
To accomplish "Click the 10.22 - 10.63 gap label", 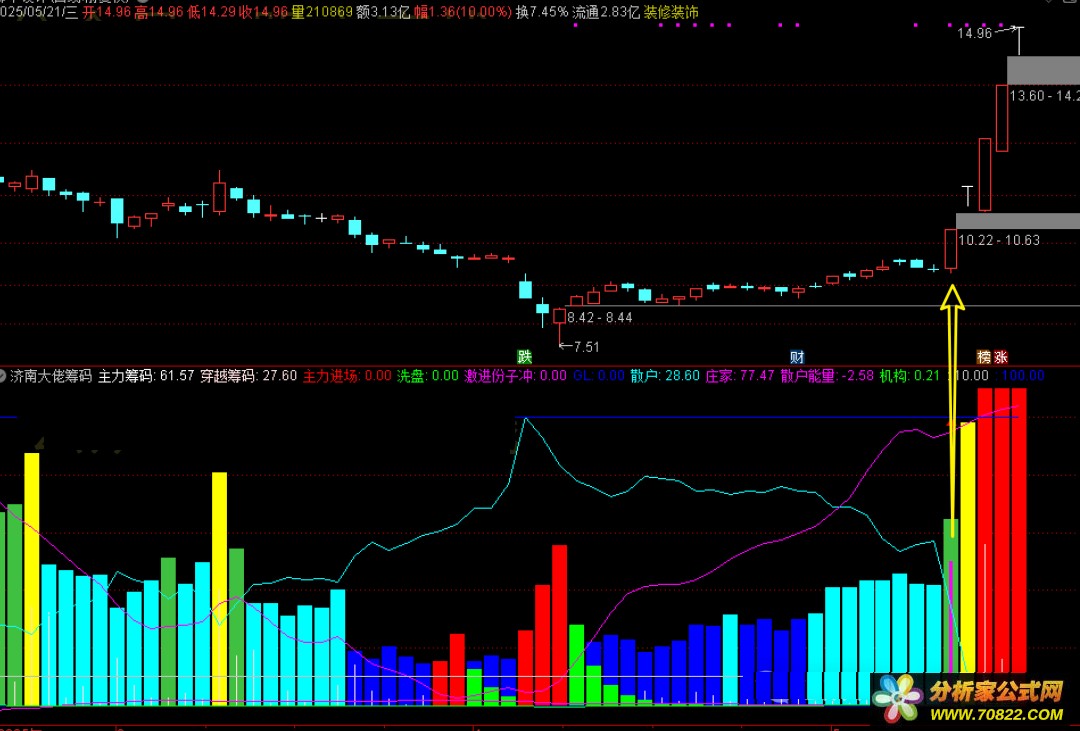I will (999, 240).
